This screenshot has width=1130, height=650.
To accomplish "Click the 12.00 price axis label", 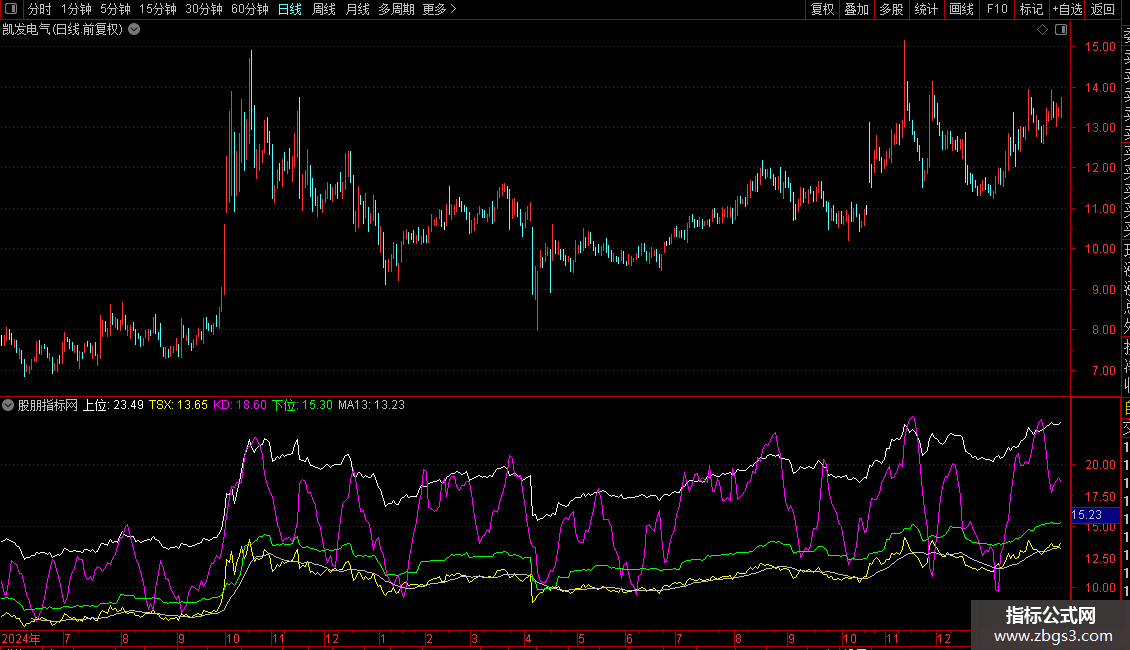I will [1100, 168].
